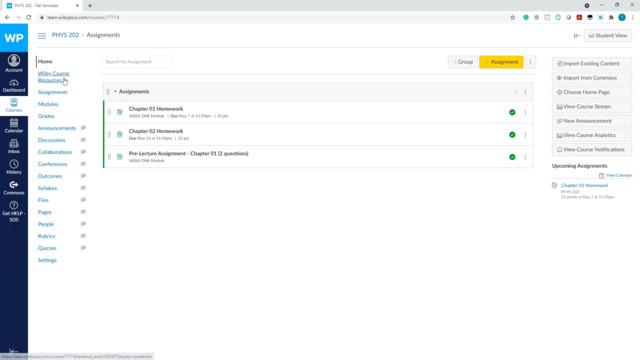Click Import from Commons button
640x360 pixels.
[591, 78]
